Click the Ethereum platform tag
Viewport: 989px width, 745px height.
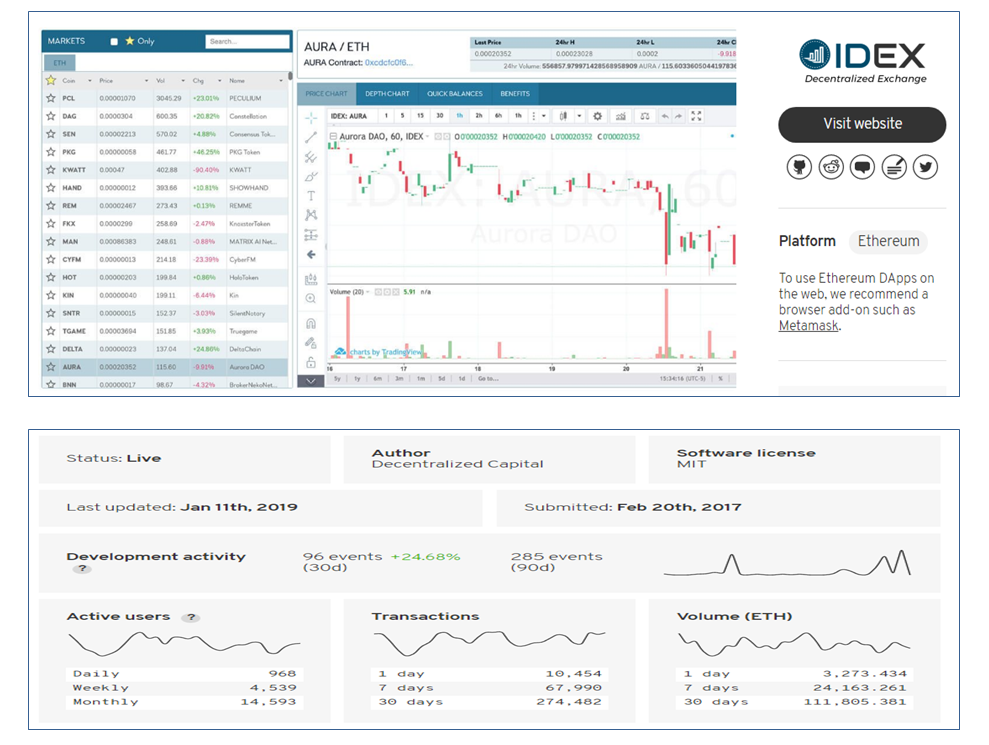point(888,242)
